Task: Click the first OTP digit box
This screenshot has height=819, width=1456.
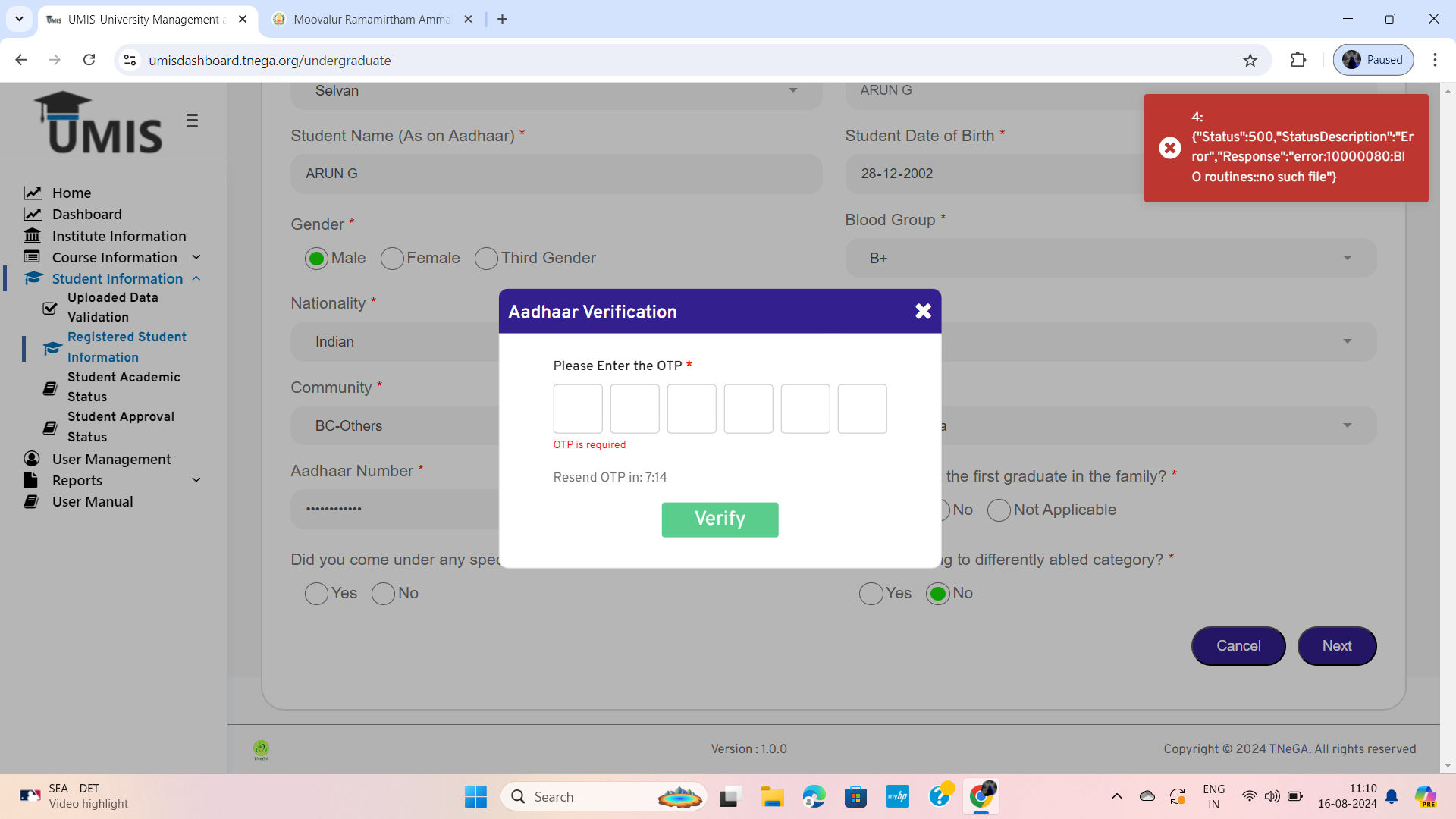Action: click(x=578, y=409)
